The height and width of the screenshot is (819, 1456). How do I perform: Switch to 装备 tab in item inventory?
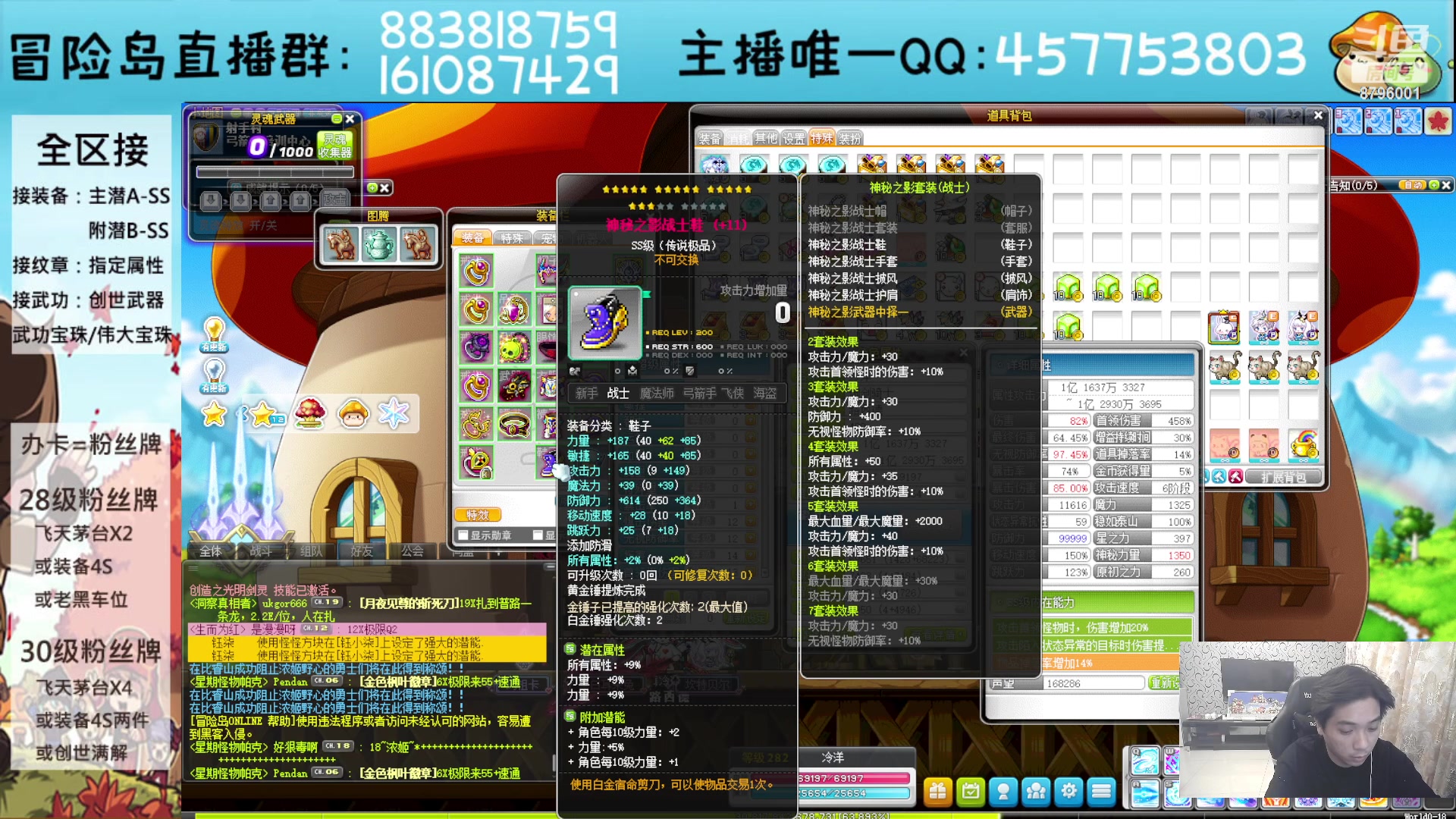710,138
